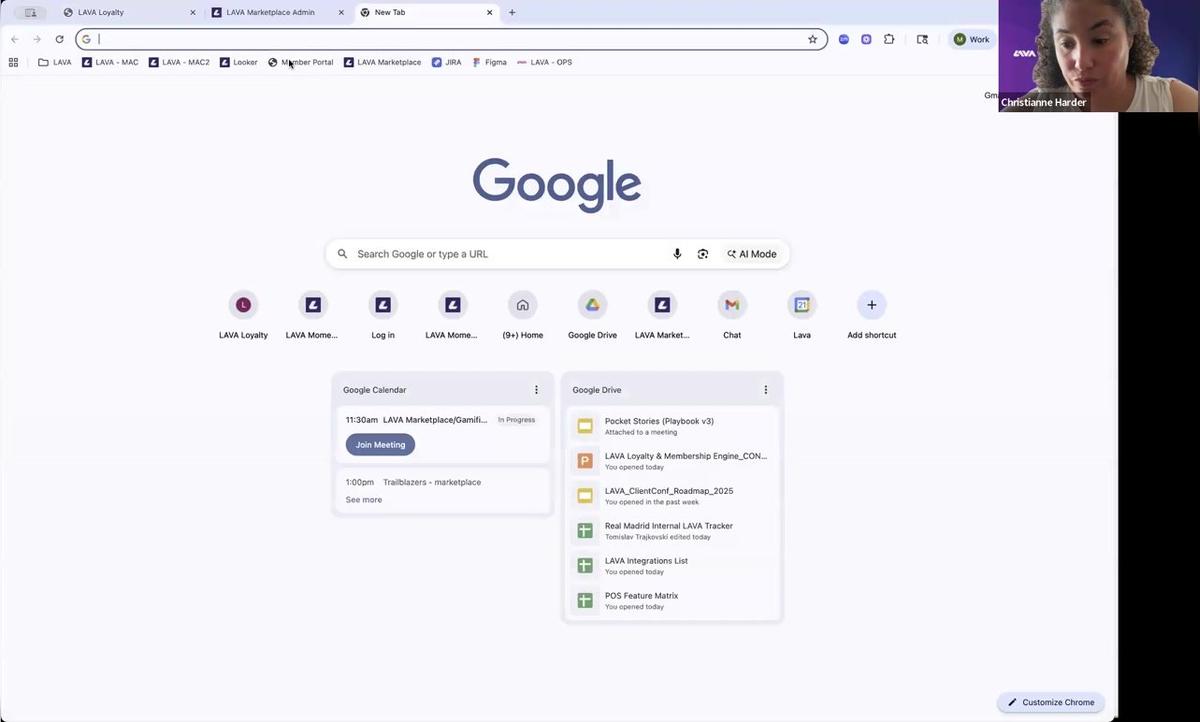Enable AI Mode in the search bar
This screenshot has width=1200, height=722.
pyautogui.click(x=750, y=253)
